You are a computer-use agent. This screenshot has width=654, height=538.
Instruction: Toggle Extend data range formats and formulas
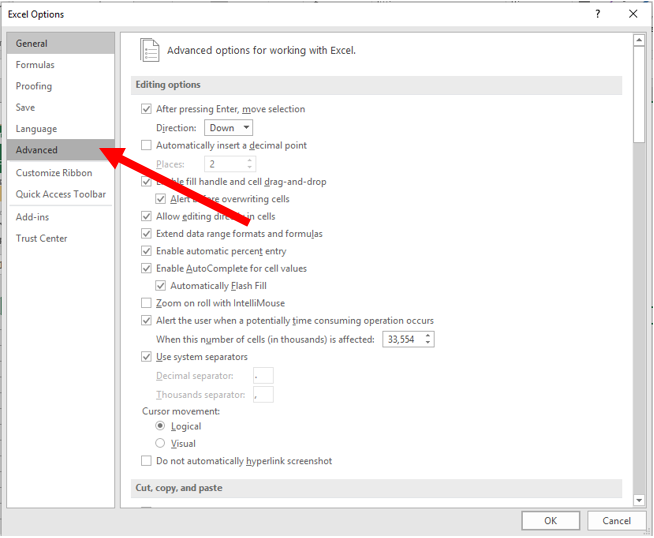click(146, 234)
